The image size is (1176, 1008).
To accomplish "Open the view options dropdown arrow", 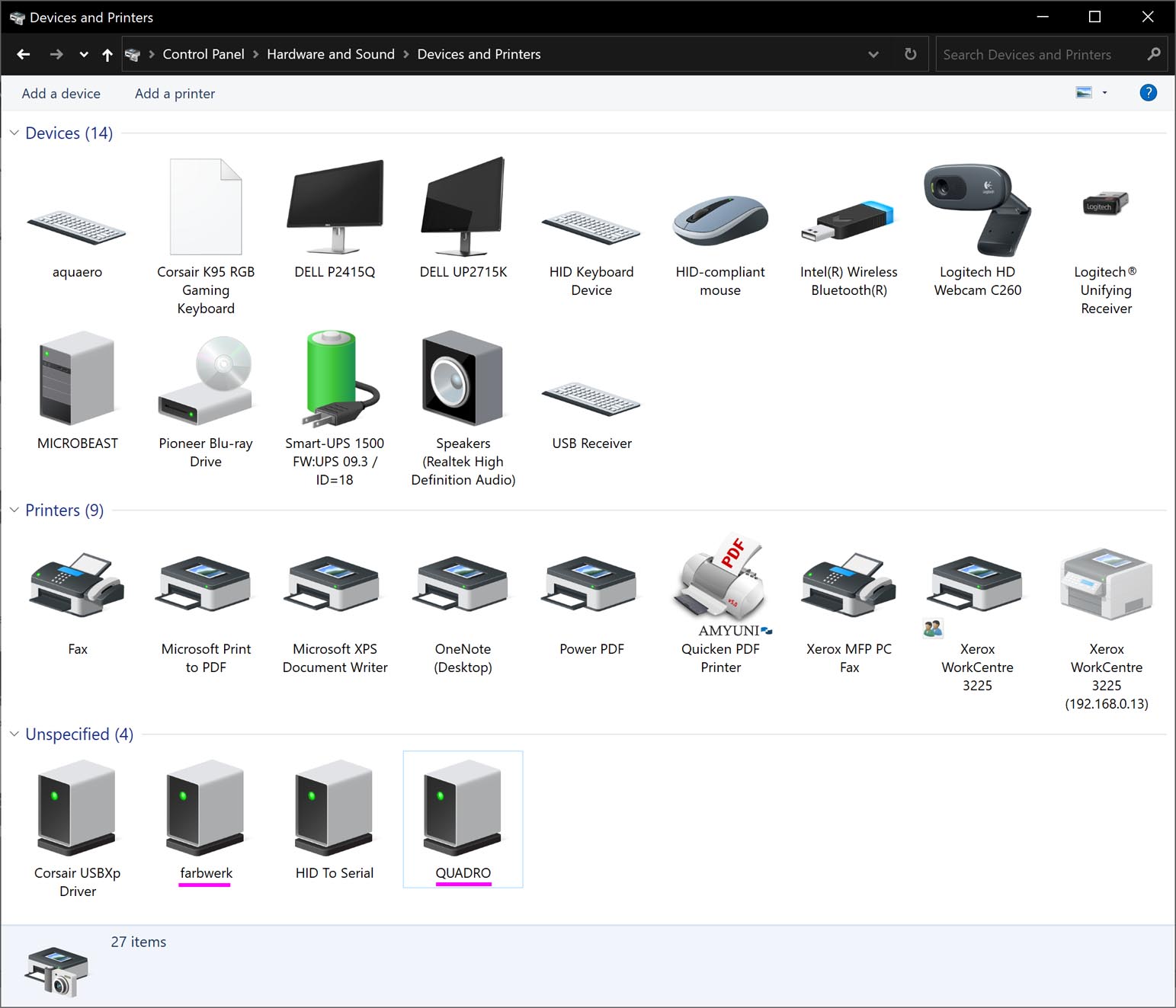I will point(1104,93).
